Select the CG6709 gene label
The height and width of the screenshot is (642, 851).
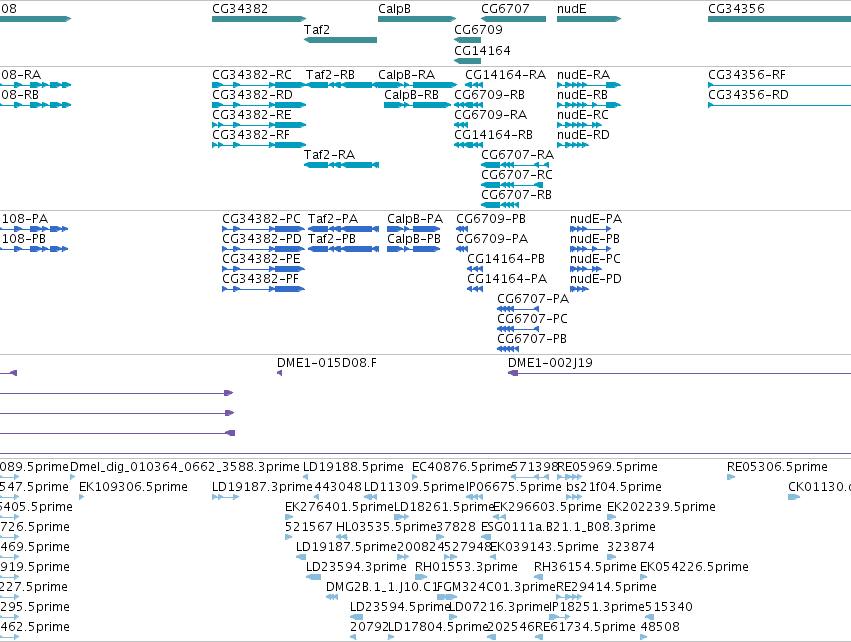[479, 30]
